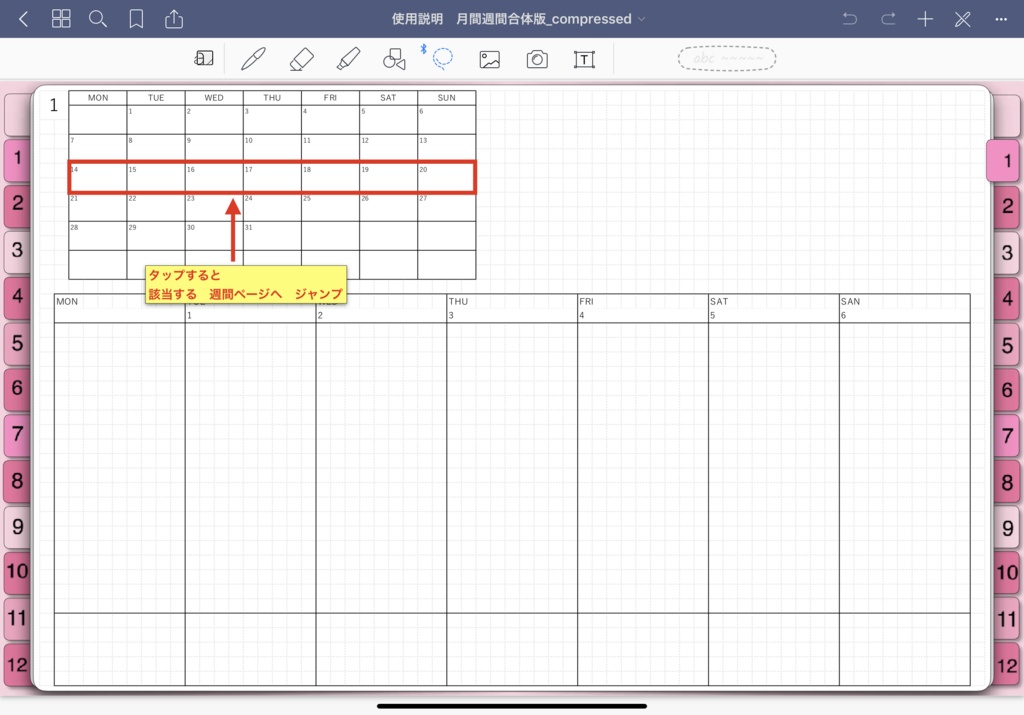Select right-side tab 4

[x=1006, y=299]
